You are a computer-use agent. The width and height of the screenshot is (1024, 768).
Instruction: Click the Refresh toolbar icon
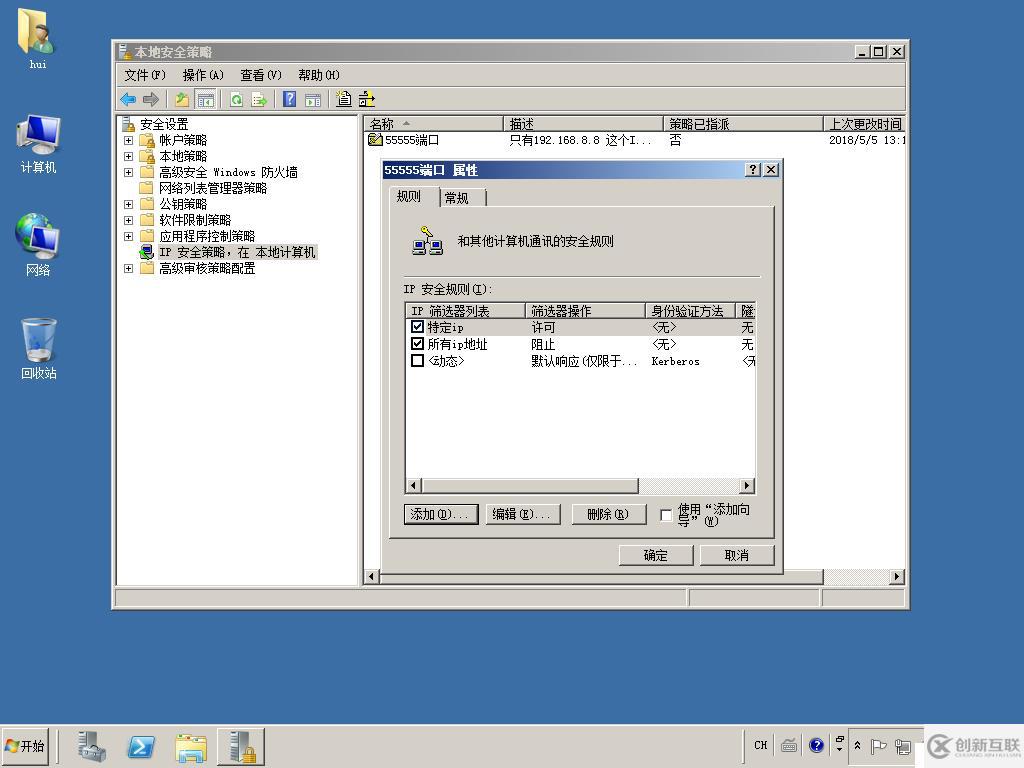(236, 99)
